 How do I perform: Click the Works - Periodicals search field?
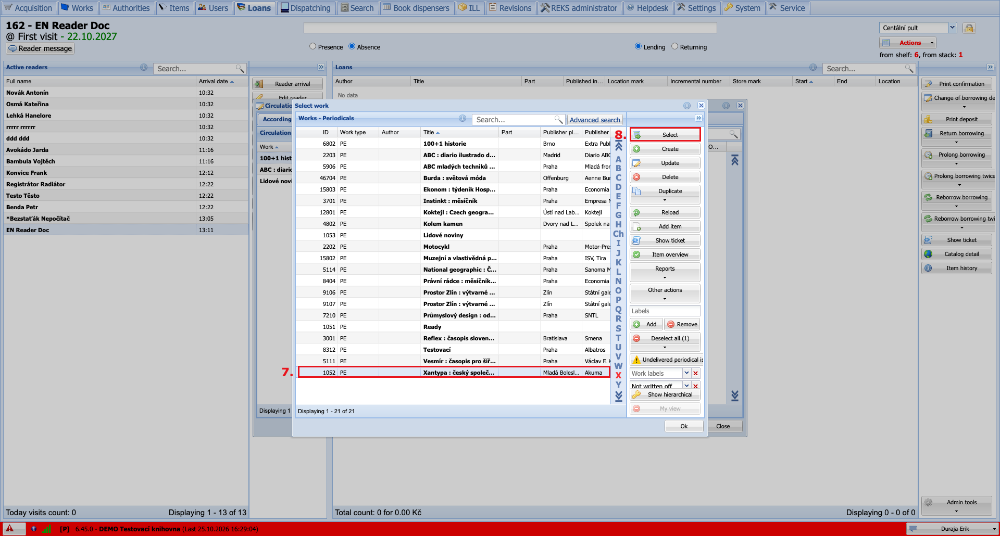[x=514, y=119]
